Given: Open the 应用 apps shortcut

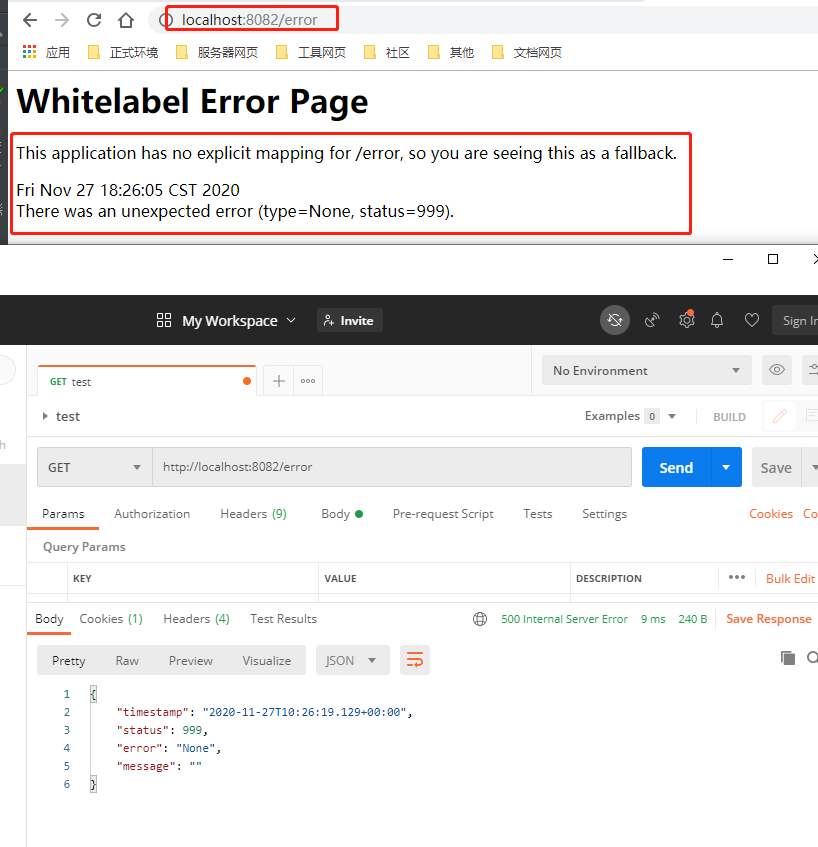Looking at the screenshot, I should tap(46, 52).
